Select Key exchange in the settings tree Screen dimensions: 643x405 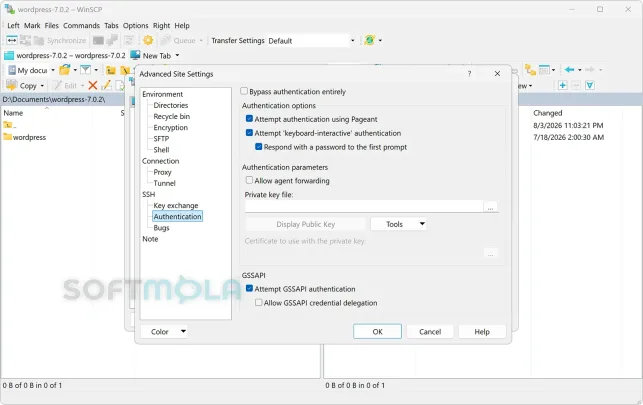(176, 205)
